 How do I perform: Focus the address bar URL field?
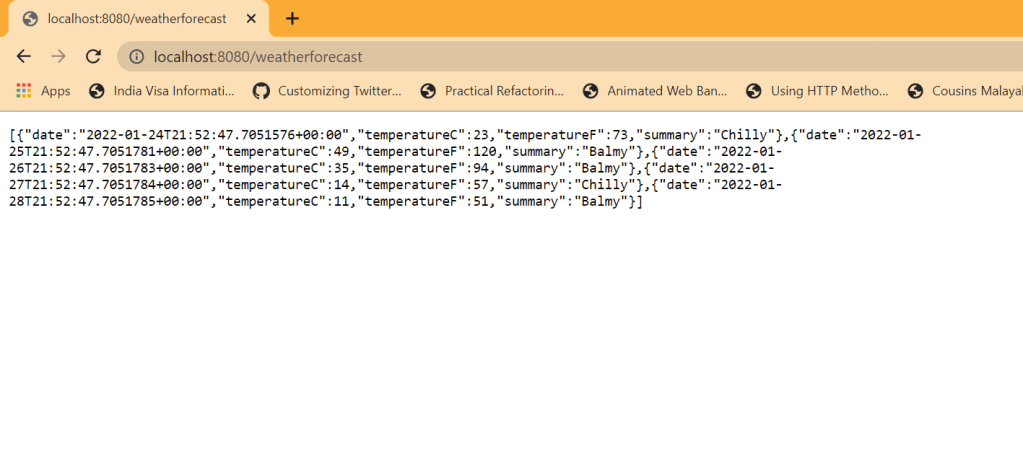(x=500, y=57)
